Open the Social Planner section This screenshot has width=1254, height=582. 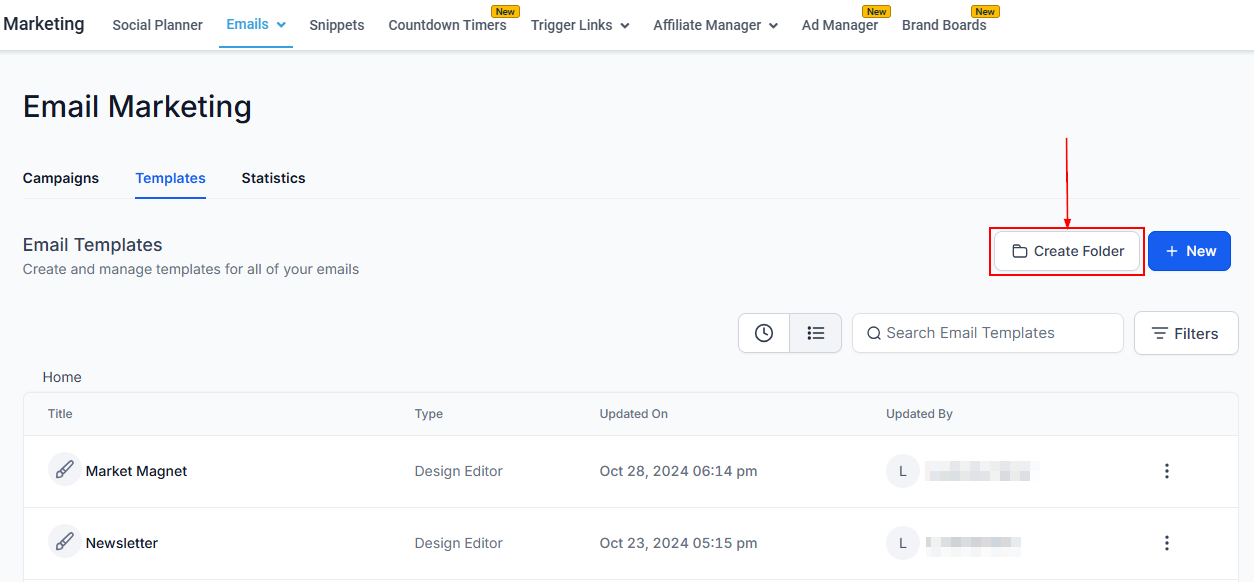pos(157,25)
